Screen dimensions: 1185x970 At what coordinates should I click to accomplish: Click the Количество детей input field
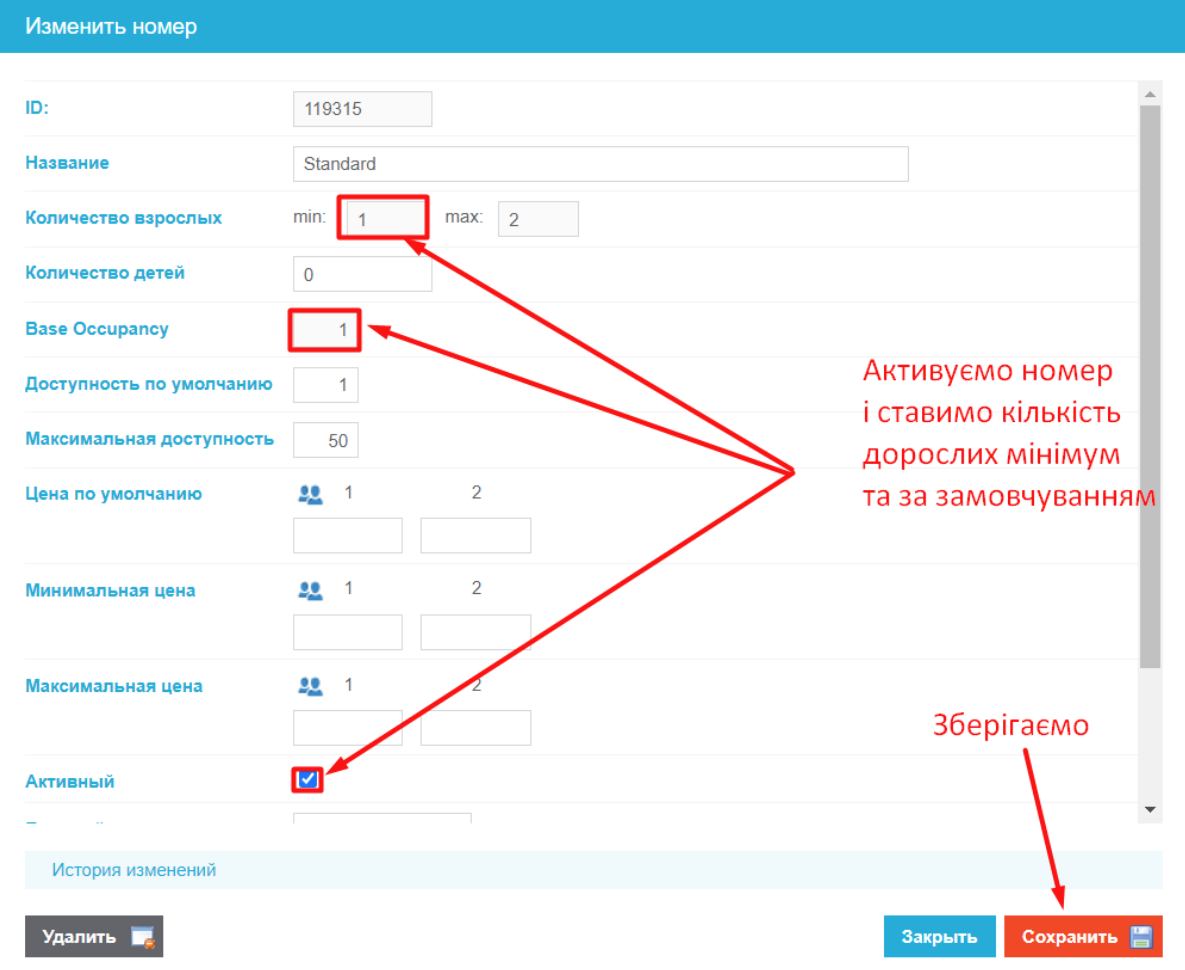coord(362,274)
